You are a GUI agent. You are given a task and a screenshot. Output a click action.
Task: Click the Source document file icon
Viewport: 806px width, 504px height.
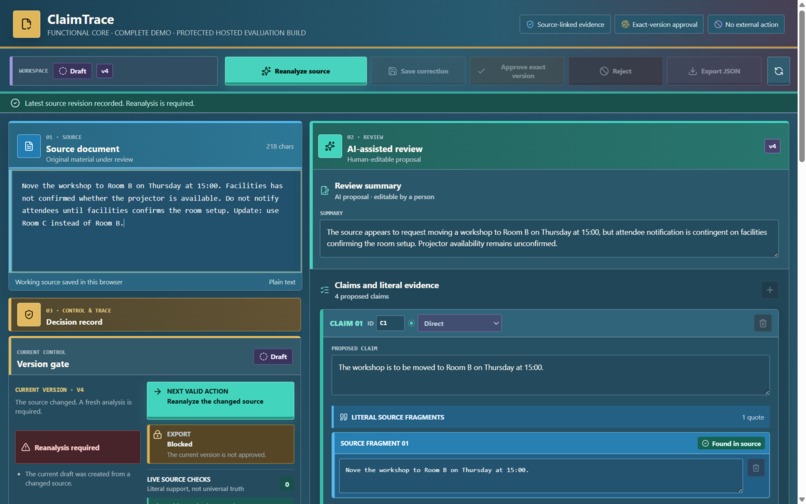coord(29,147)
